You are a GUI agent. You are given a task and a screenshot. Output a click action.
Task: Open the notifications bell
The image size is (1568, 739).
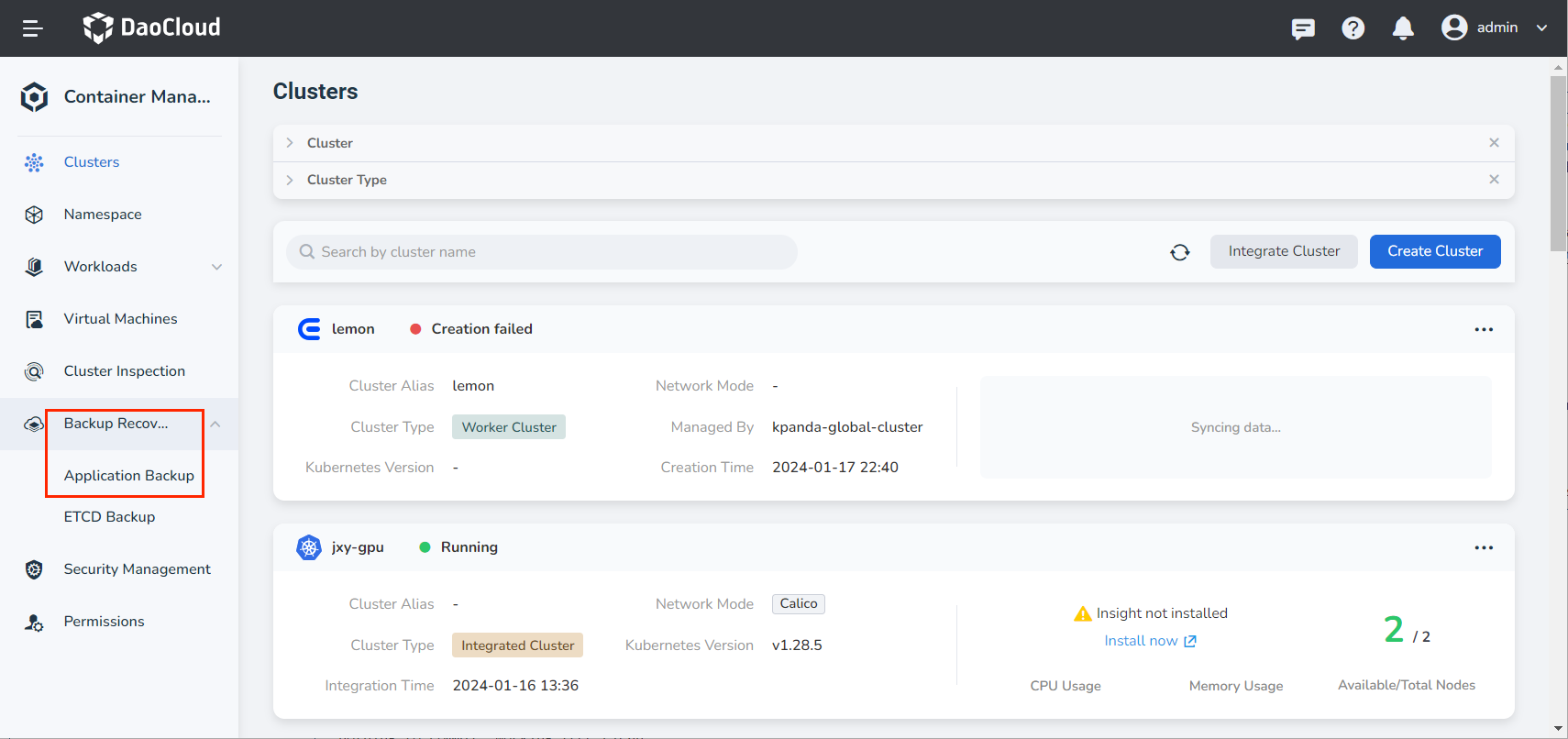coord(1402,28)
